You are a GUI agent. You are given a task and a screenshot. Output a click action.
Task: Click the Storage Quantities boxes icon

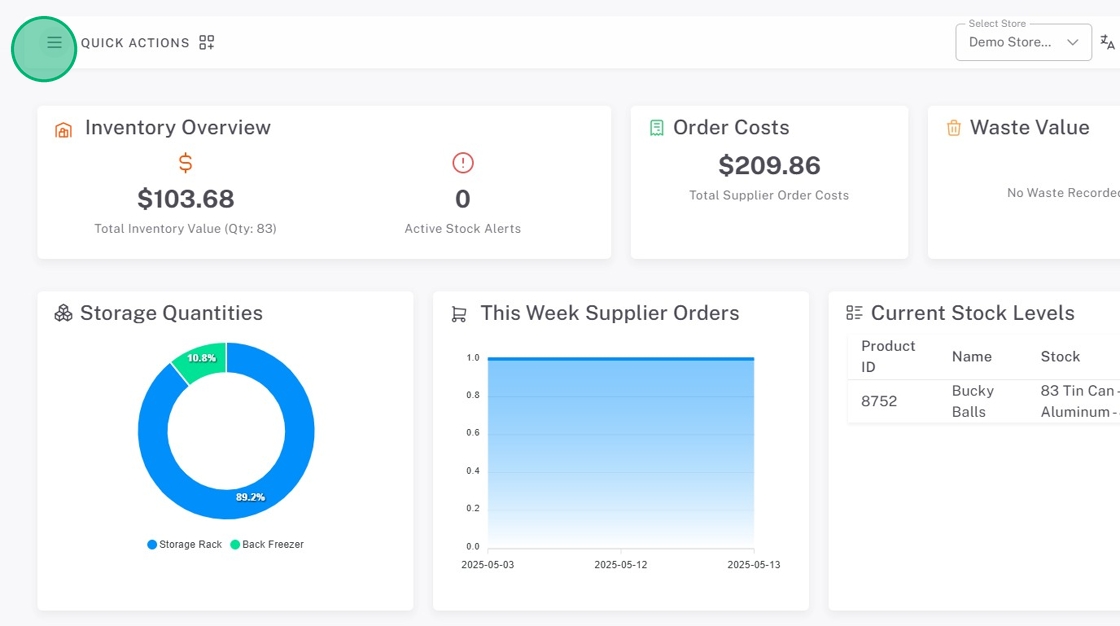63,314
